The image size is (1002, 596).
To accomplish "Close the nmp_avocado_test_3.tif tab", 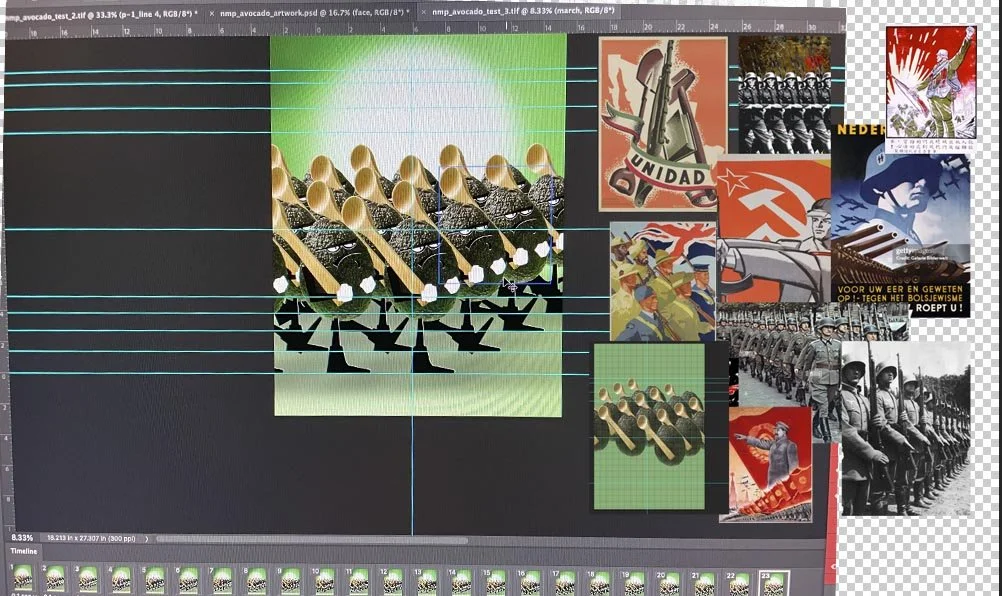I will click(424, 11).
